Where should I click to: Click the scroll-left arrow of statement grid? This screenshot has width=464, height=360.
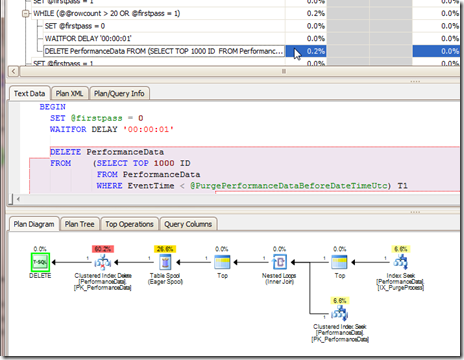tap(13, 71)
